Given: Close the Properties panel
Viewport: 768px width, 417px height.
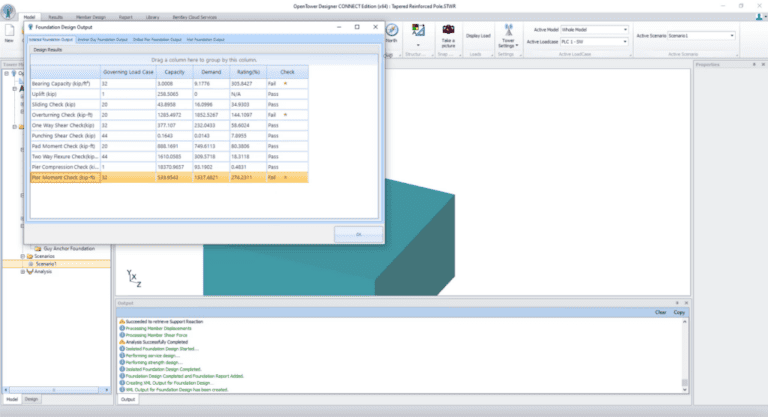Looking at the screenshot, I should [x=763, y=65].
